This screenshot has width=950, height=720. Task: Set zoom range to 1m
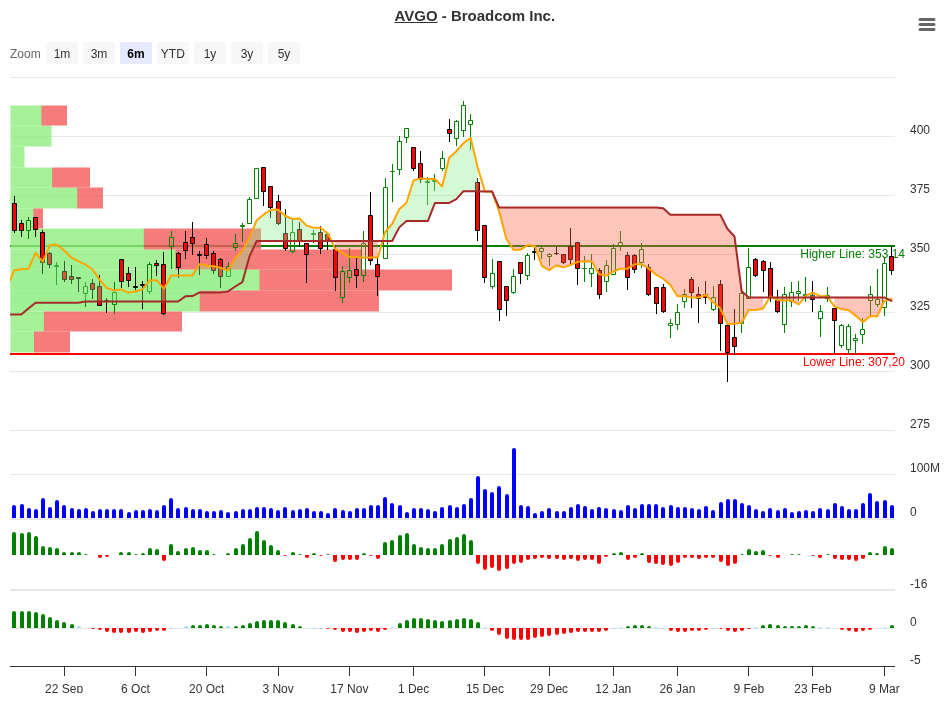pyautogui.click(x=62, y=53)
